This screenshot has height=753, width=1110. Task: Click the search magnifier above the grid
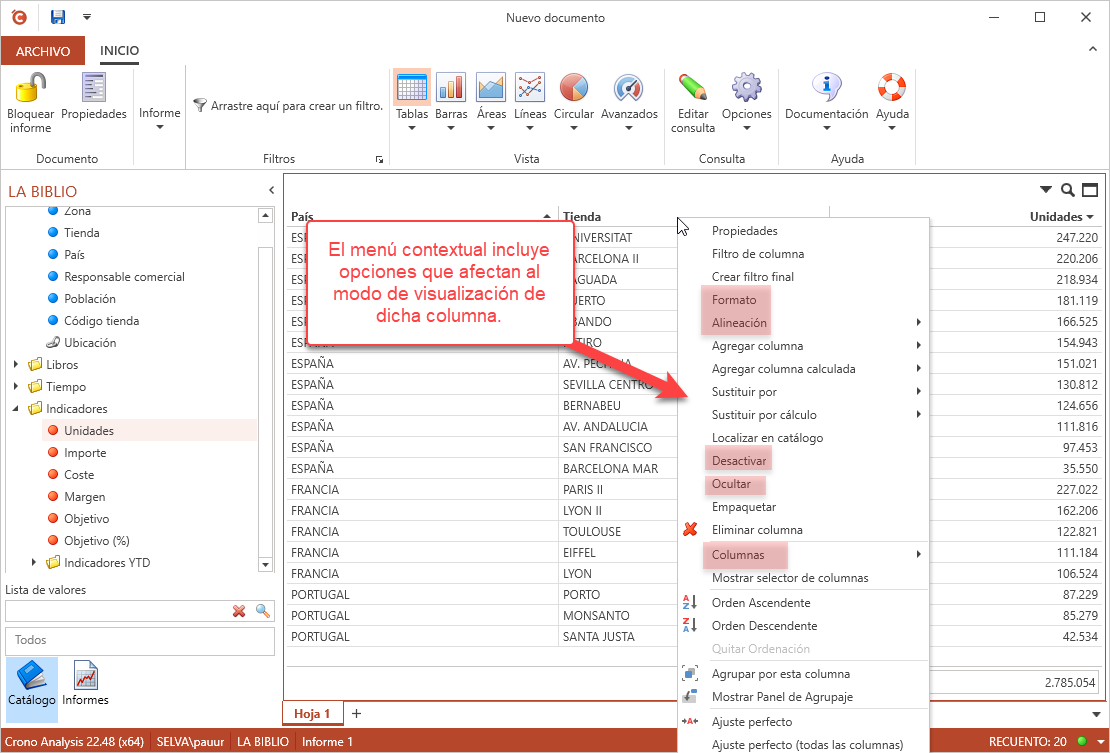tap(1067, 189)
